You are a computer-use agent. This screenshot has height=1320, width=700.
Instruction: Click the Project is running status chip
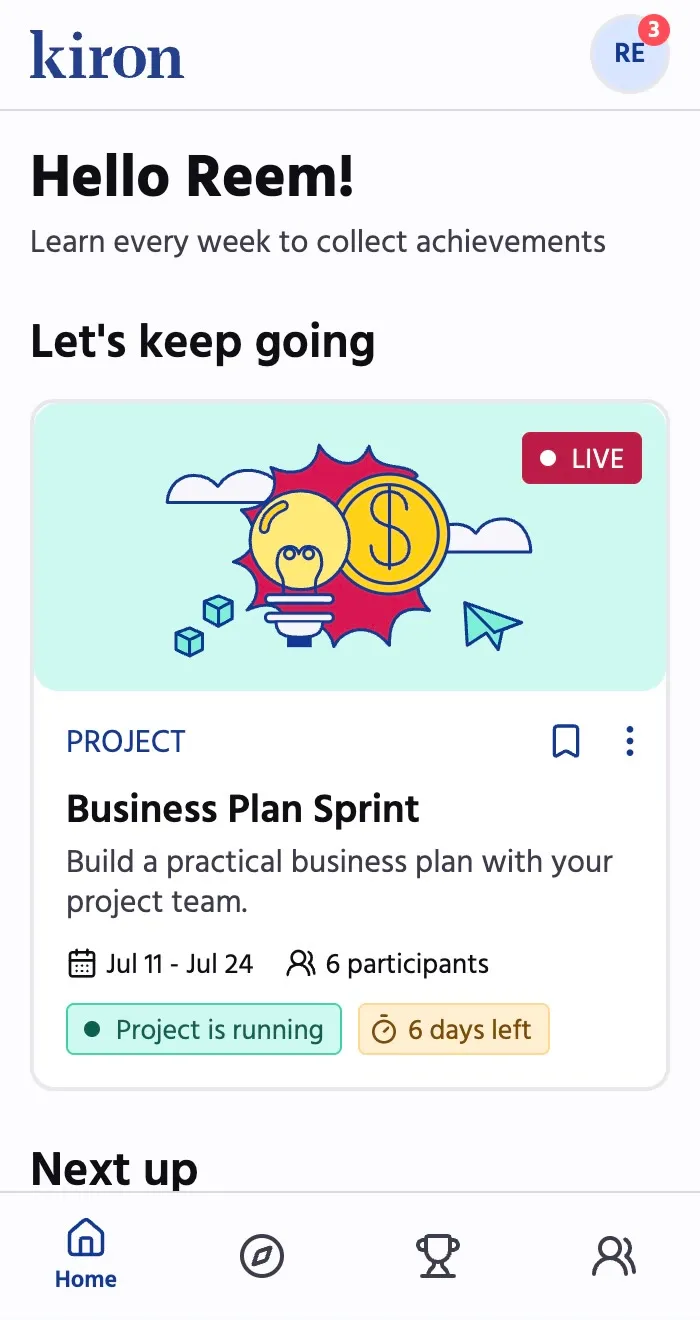[x=204, y=1029]
